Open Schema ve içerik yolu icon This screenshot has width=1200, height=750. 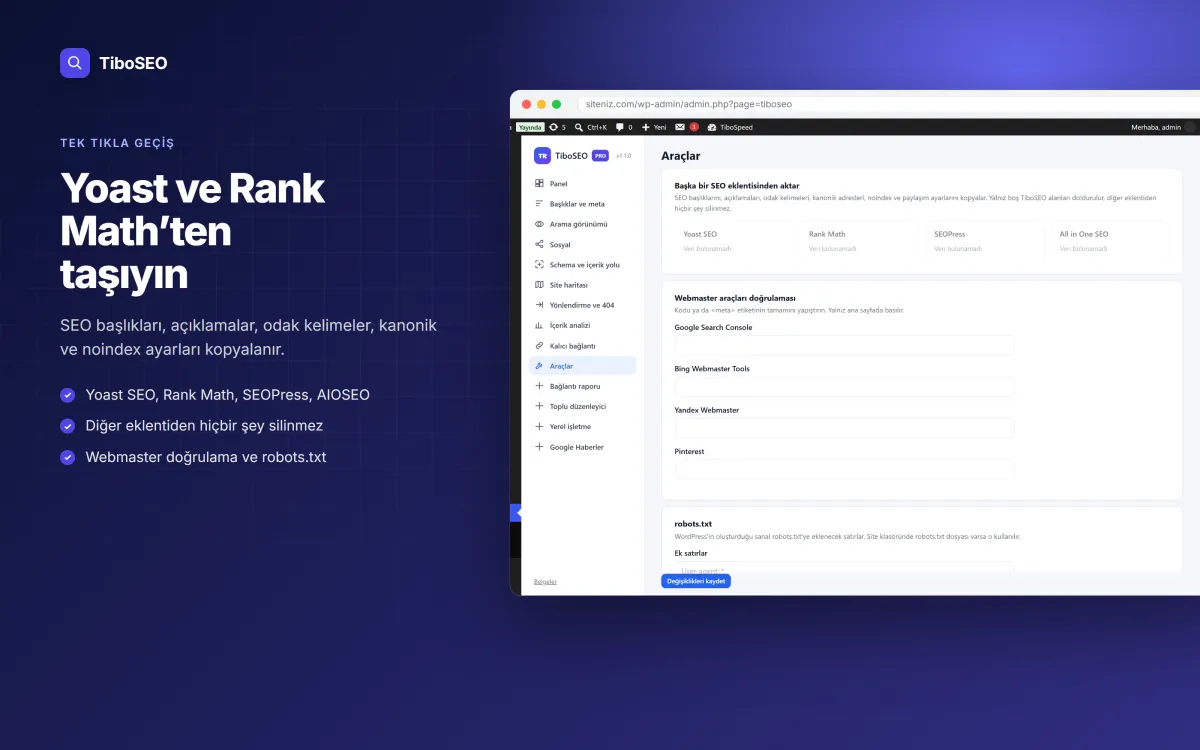[x=539, y=265]
